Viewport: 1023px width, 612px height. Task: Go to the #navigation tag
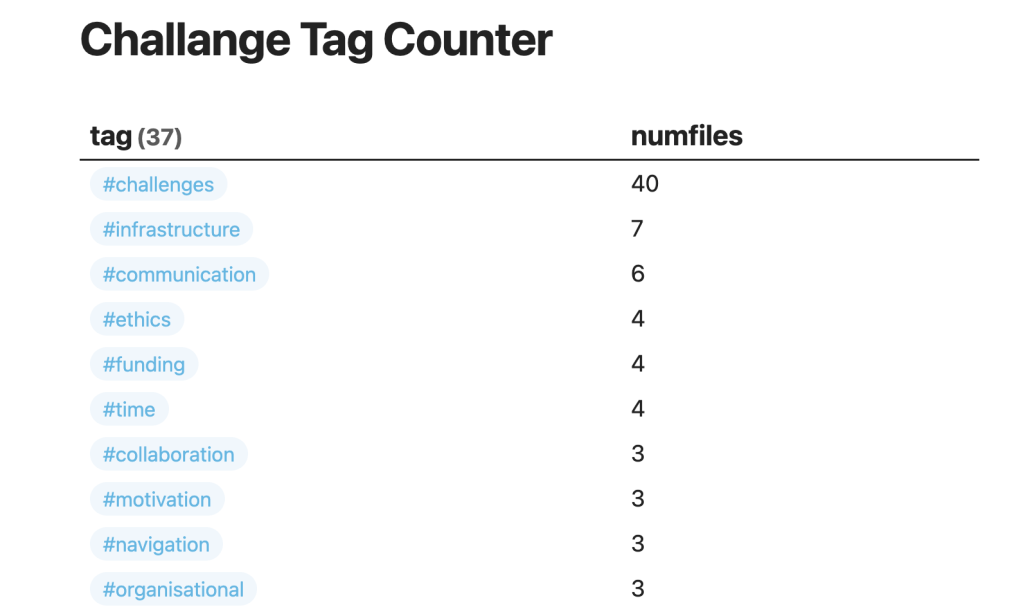pyautogui.click(x=156, y=545)
